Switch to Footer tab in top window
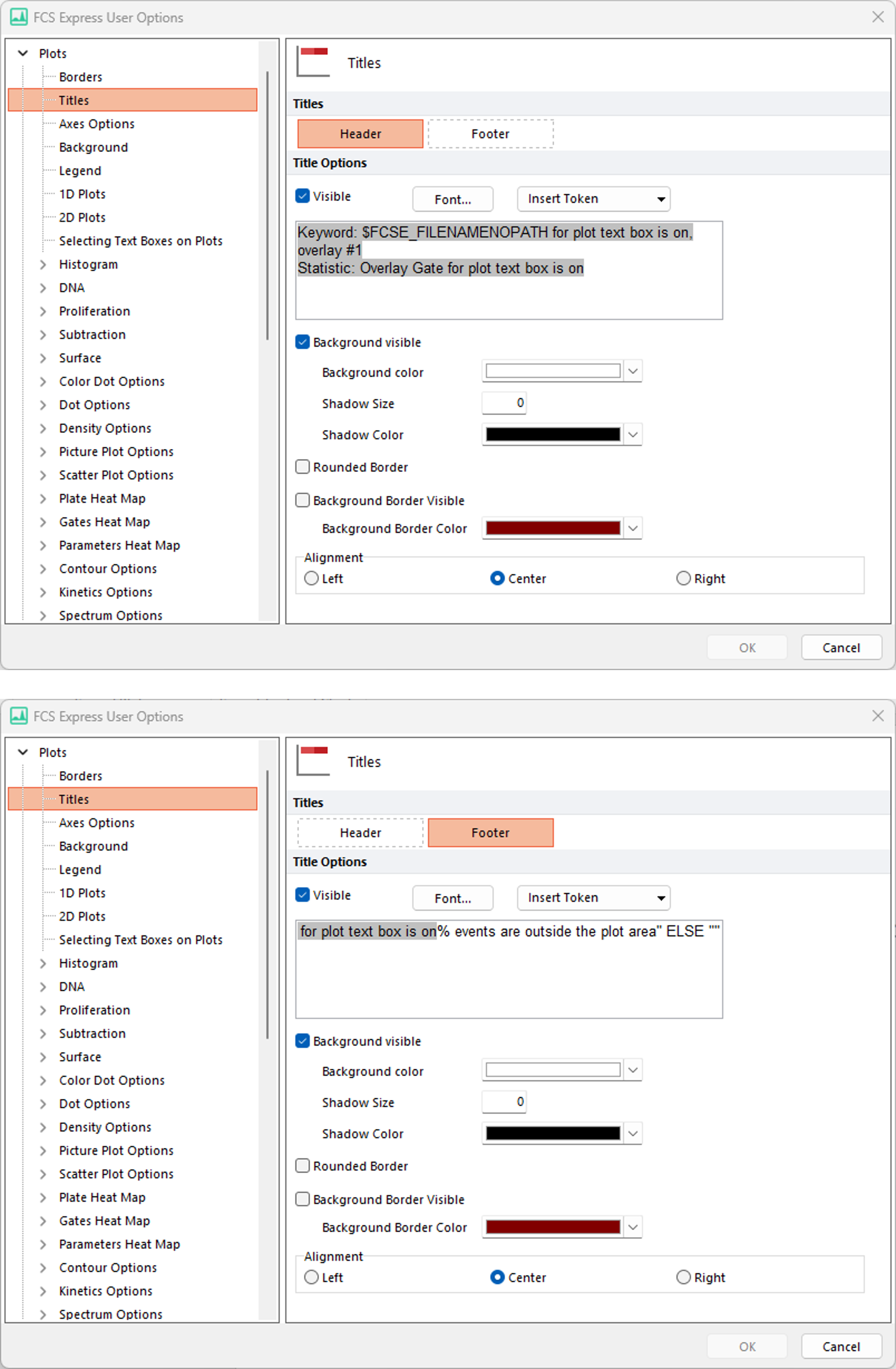 coord(491,134)
